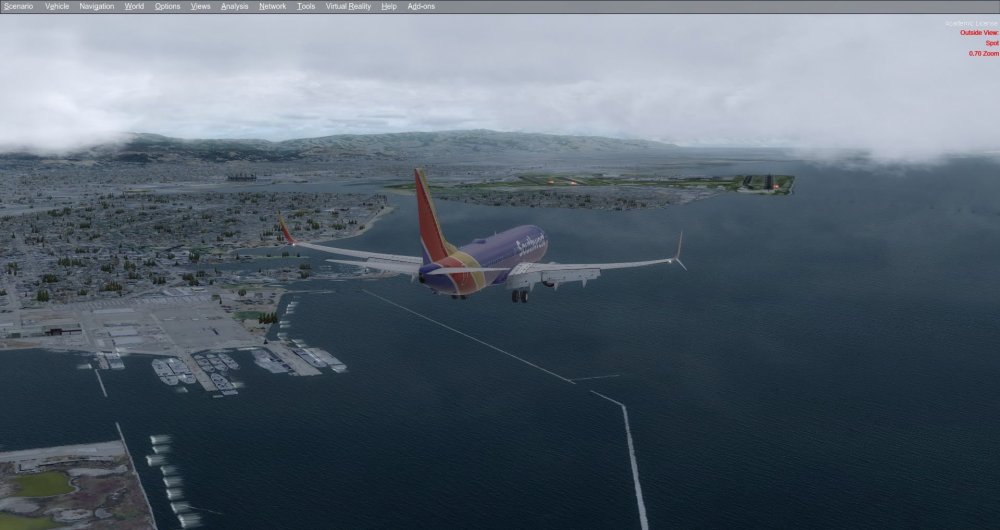Screen dimensions: 1000x530
Task: Open the Views menu
Action: tap(200, 6)
